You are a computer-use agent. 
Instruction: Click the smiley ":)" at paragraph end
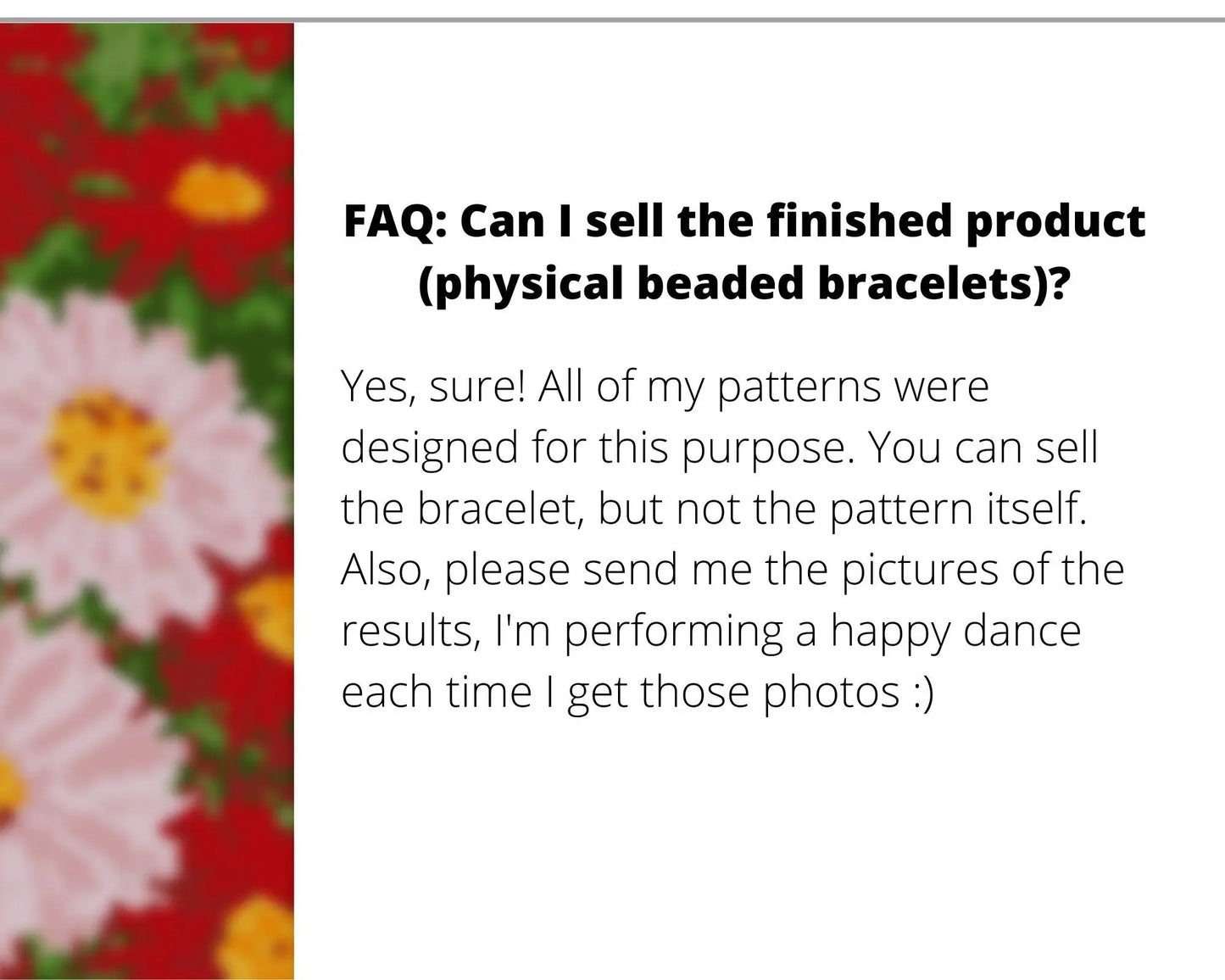point(924,692)
